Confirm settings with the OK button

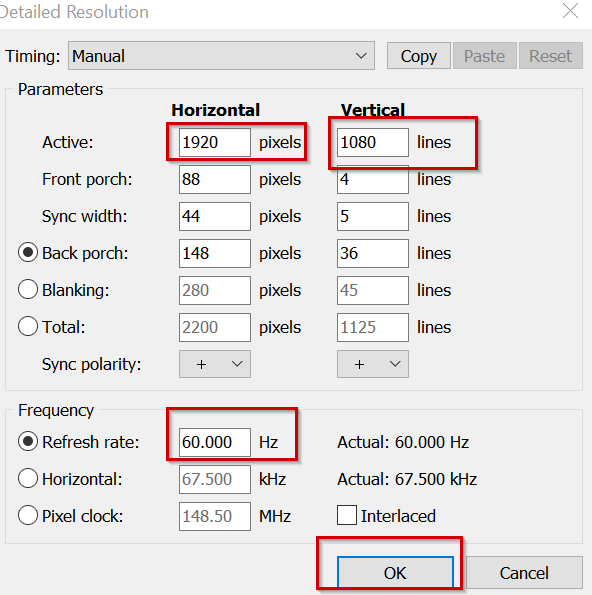[395, 573]
